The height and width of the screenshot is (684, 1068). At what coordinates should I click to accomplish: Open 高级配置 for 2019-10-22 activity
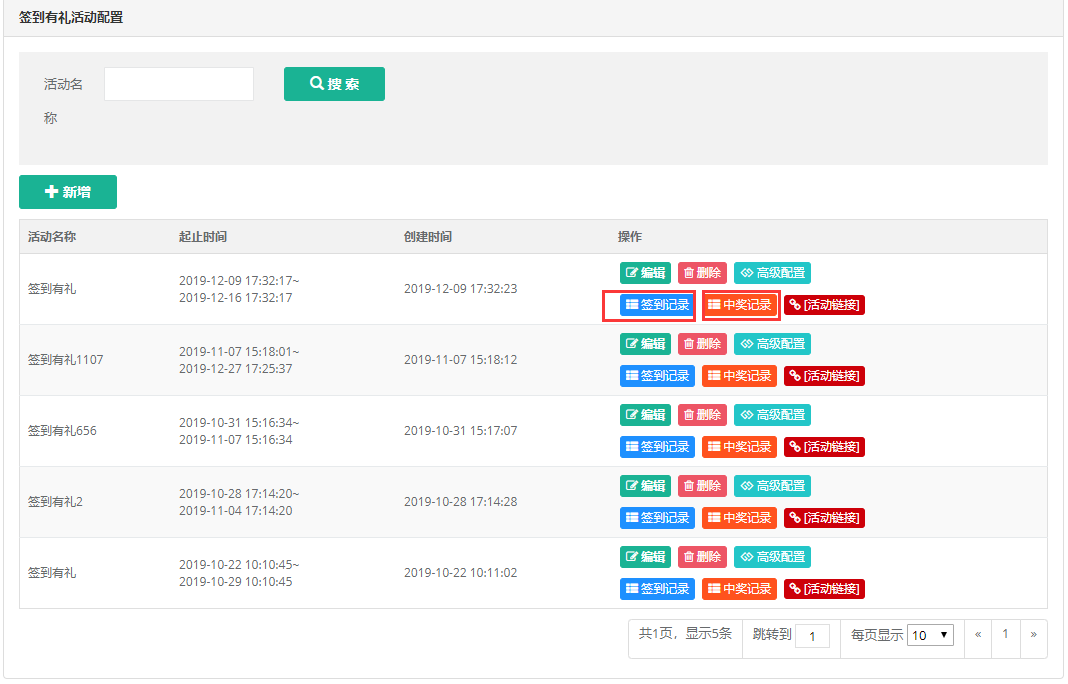(x=772, y=557)
